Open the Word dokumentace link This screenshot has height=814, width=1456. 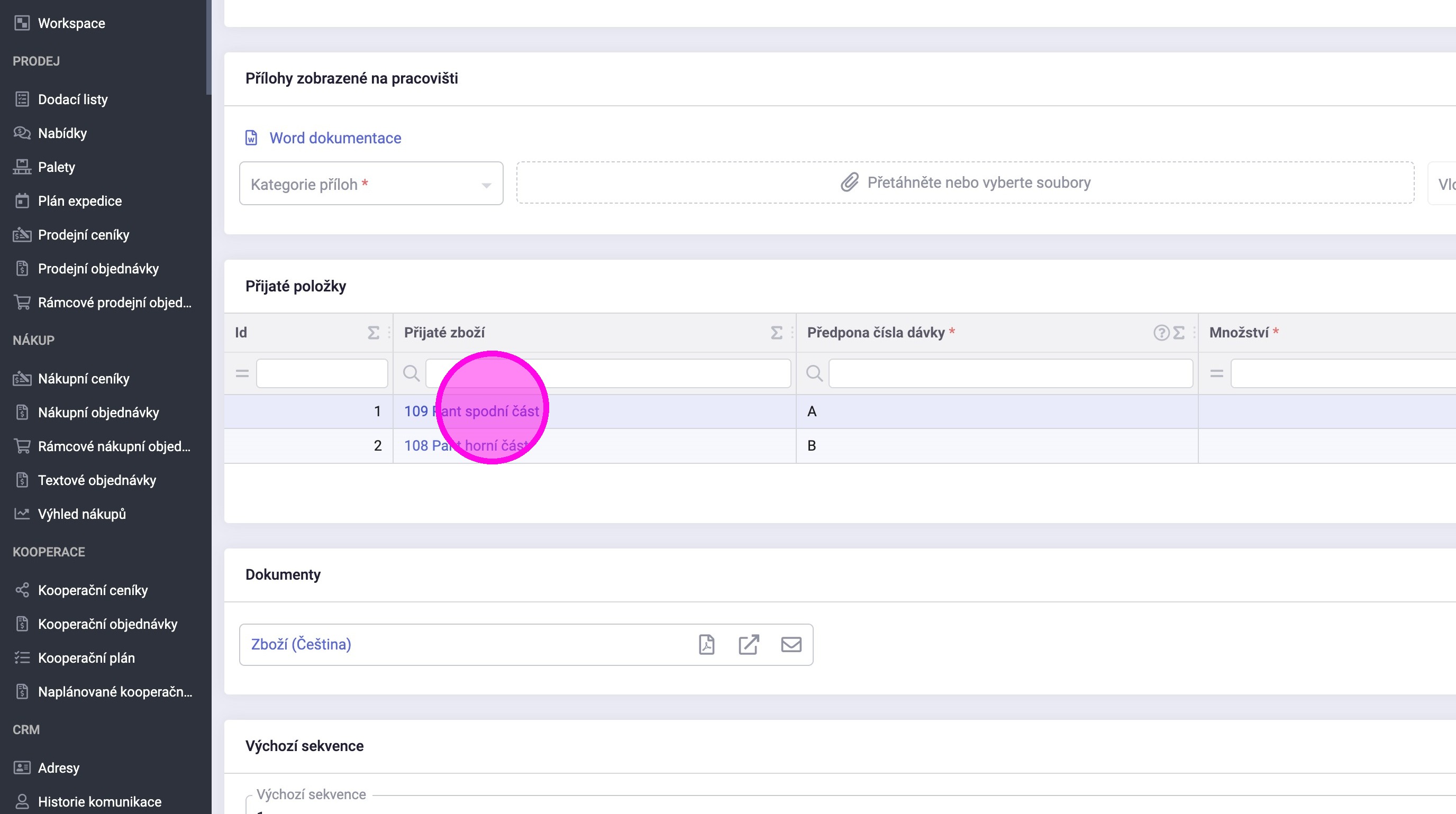pyautogui.click(x=334, y=138)
